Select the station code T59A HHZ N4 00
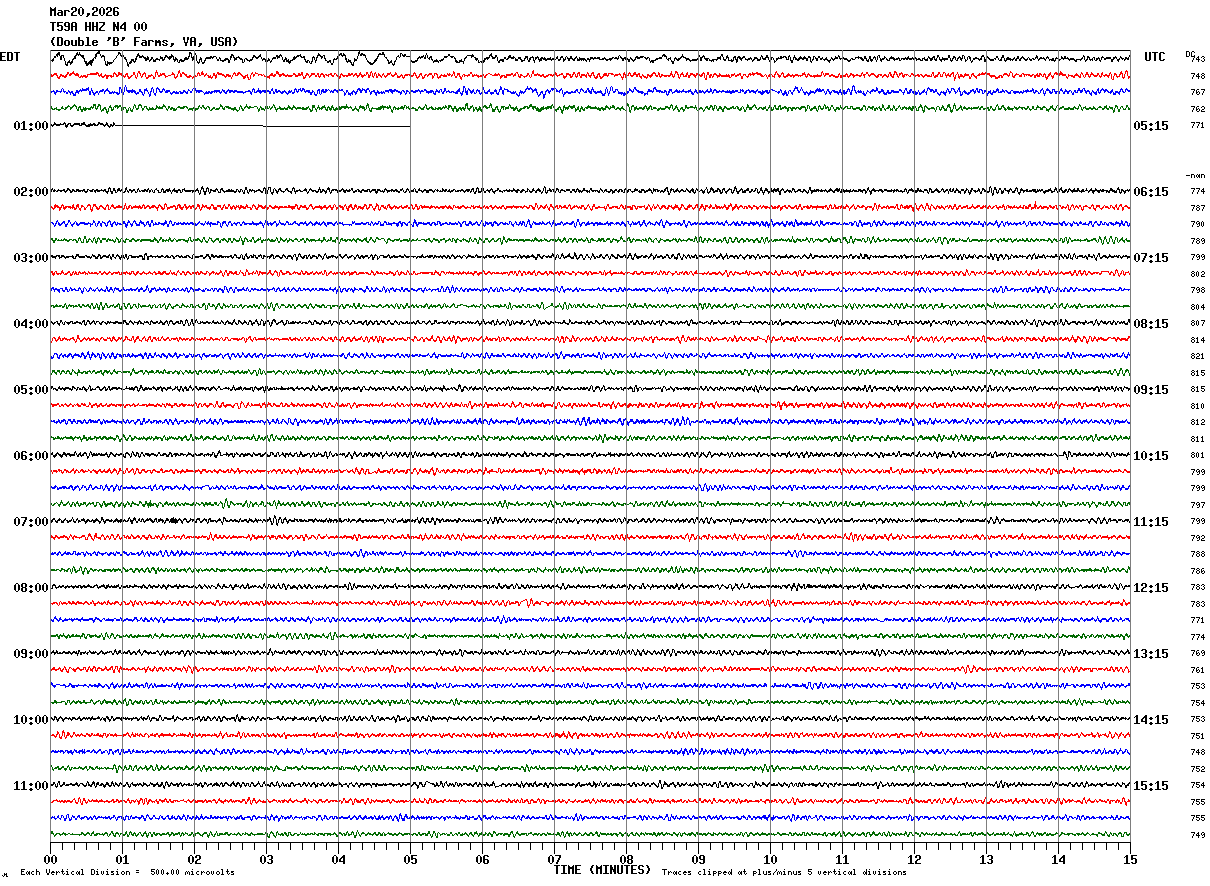 99,27
